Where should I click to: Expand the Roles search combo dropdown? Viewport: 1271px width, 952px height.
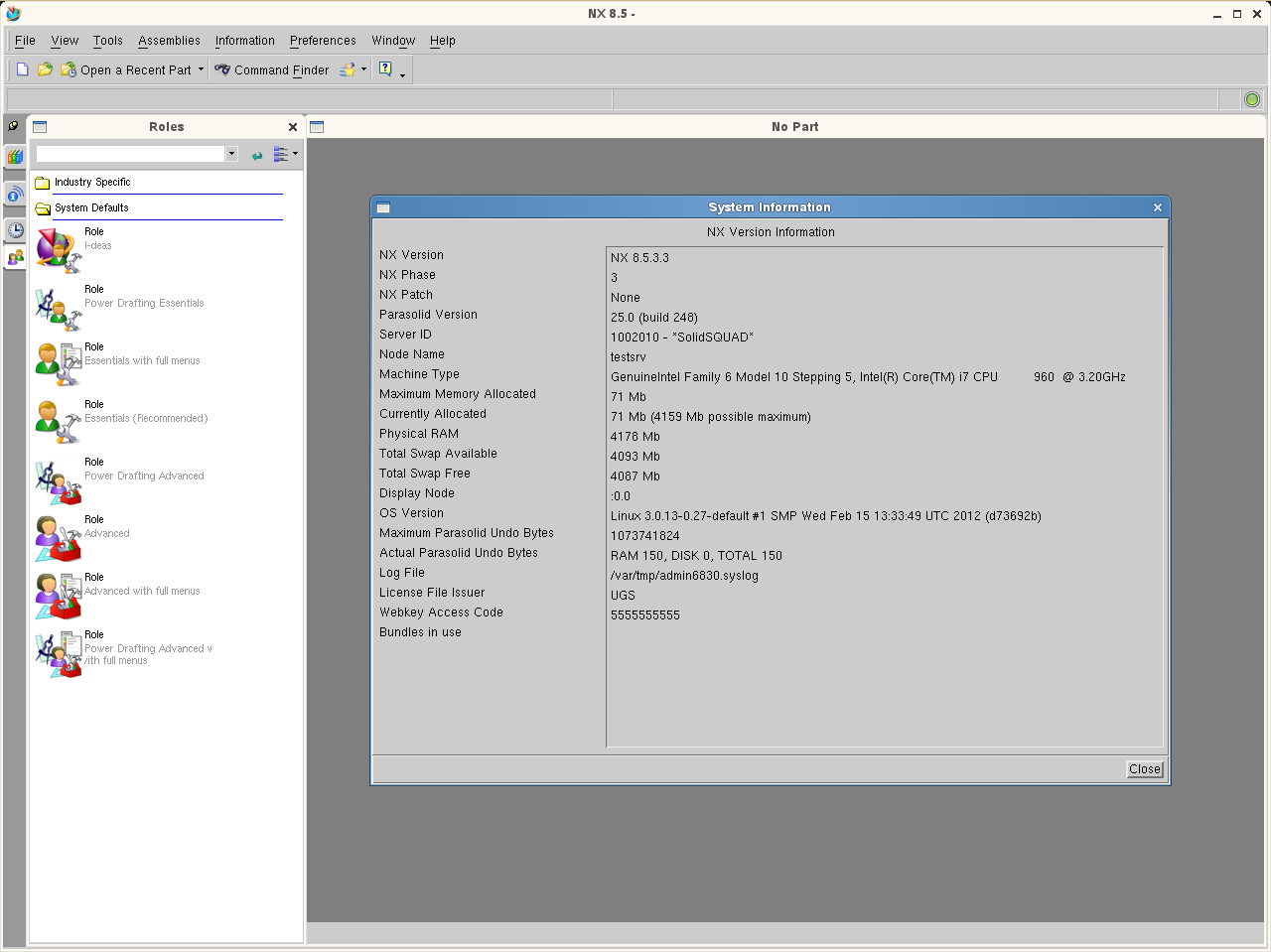pos(231,154)
